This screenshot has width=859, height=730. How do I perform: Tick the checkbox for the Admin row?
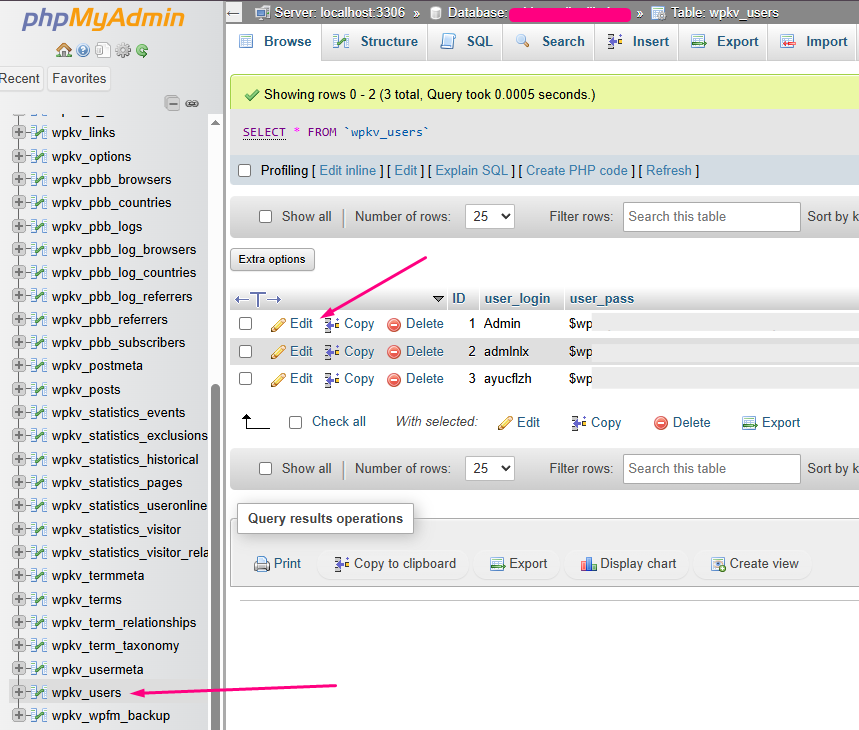pyautogui.click(x=246, y=324)
